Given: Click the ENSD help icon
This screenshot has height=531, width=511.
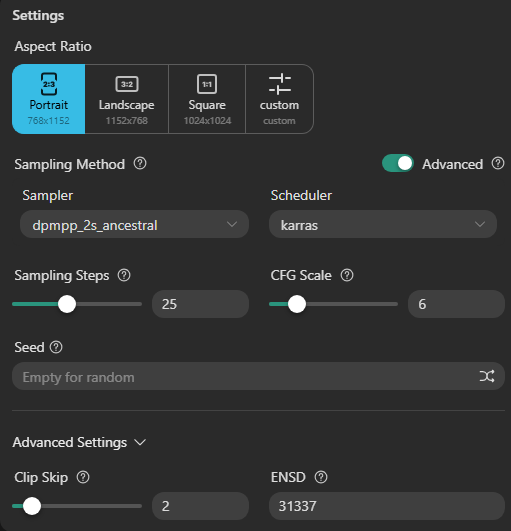Looking at the screenshot, I should pyautogui.click(x=321, y=477).
